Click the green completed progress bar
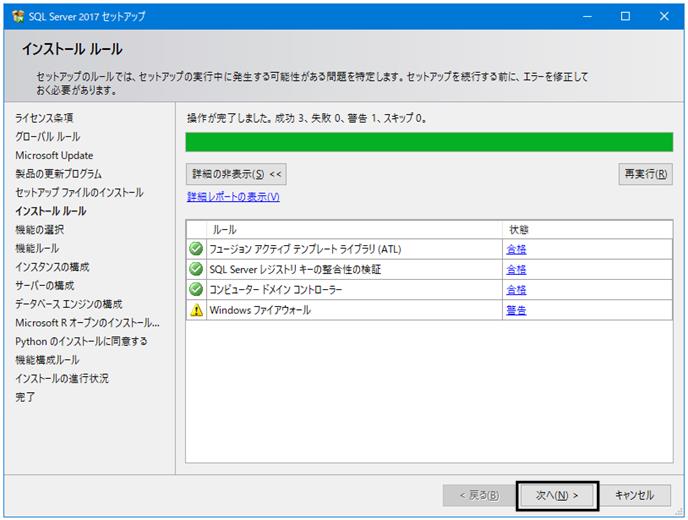The image size is (688, 520). click(429, 142)
